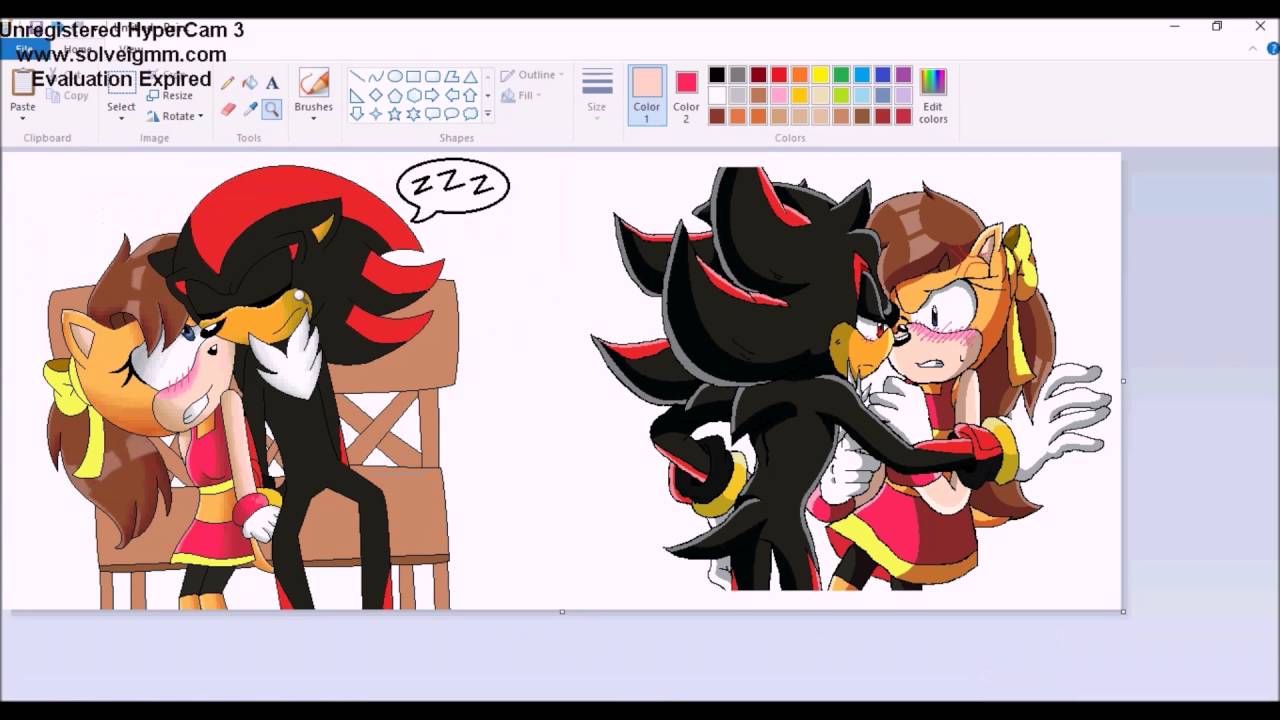This screenshot has height=720, width=1280.
Task: Choose the Right triangle shape
Action: (357, 95)
